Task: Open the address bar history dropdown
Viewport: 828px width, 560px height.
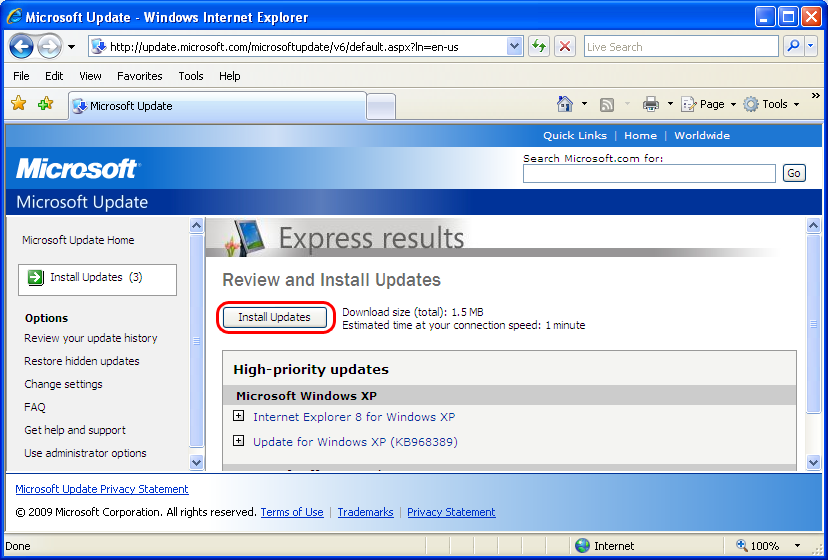Action: click(515, 47)
